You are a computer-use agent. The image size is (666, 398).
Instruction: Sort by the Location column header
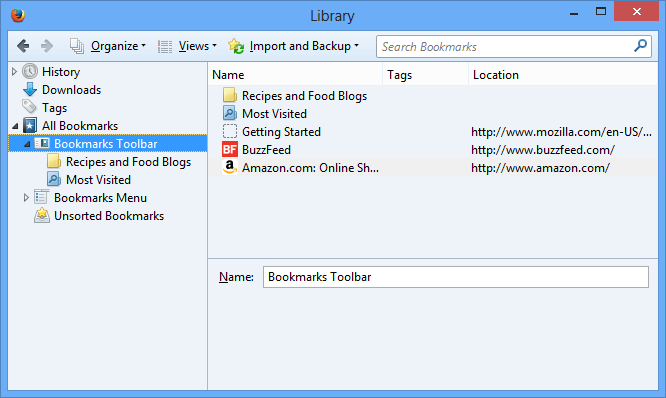click(x=563, y=75)
